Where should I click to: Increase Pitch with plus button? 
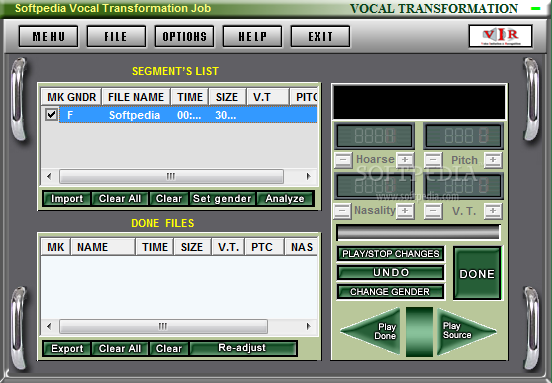493,160
